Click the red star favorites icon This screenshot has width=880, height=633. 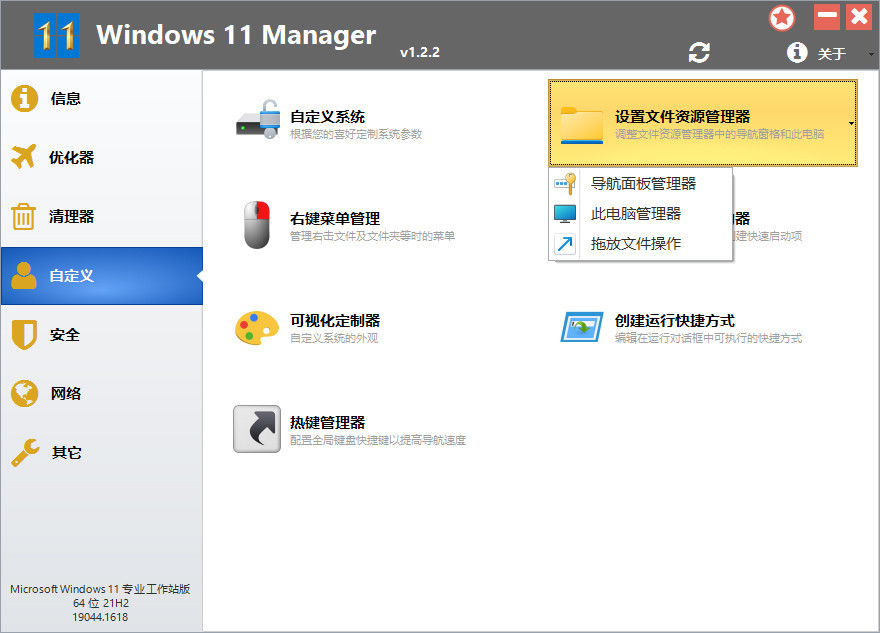[782, 18]
